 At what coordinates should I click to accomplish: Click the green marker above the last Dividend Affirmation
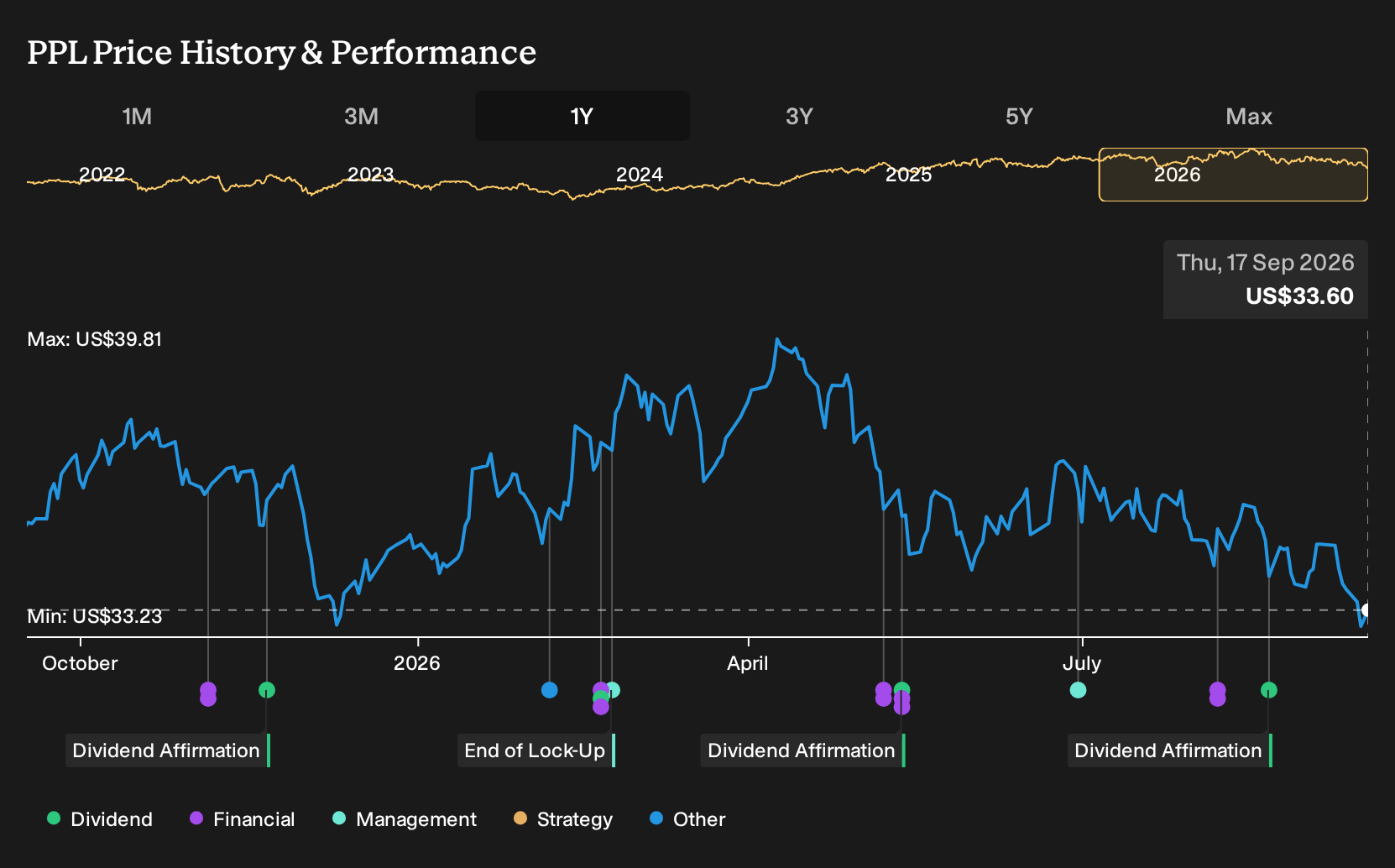click(1269, 690)
